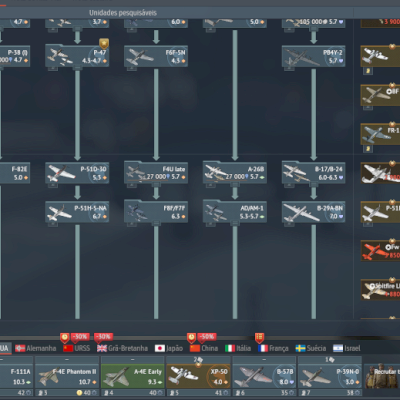This screenshot has width=400, height=400.
Task: Switch to the França nation tab
Action: click(x=273, y=348)
